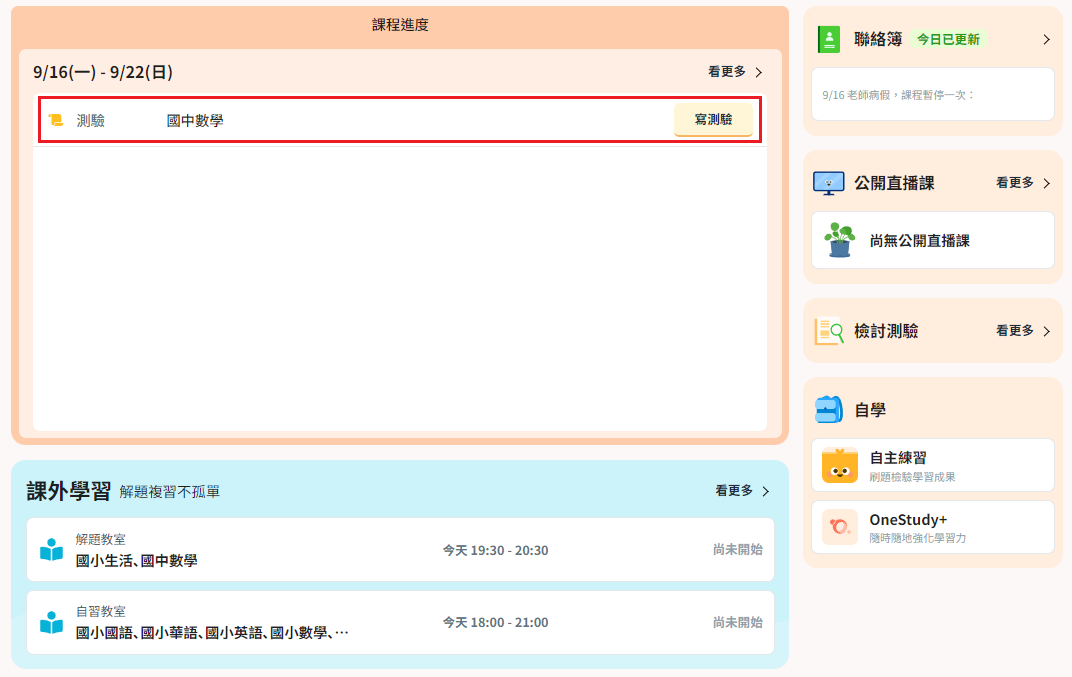1072x677 pixels.
Task: Click the 寫測驗 button for 國中數學
Action: pyautogui.click(x=713, y=120)
